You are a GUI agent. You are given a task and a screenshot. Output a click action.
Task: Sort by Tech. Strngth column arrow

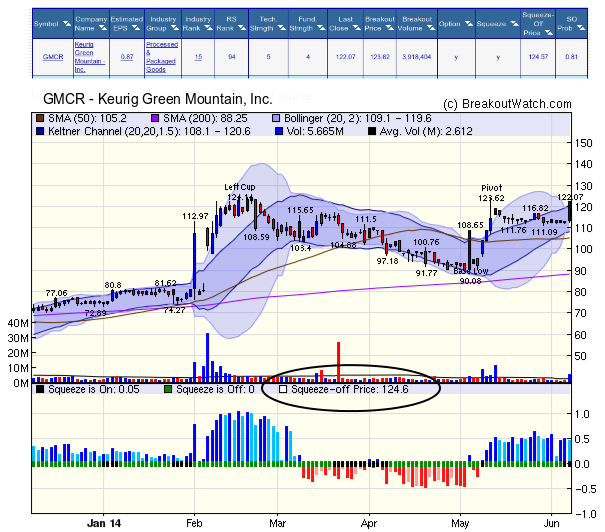[282, 28]
